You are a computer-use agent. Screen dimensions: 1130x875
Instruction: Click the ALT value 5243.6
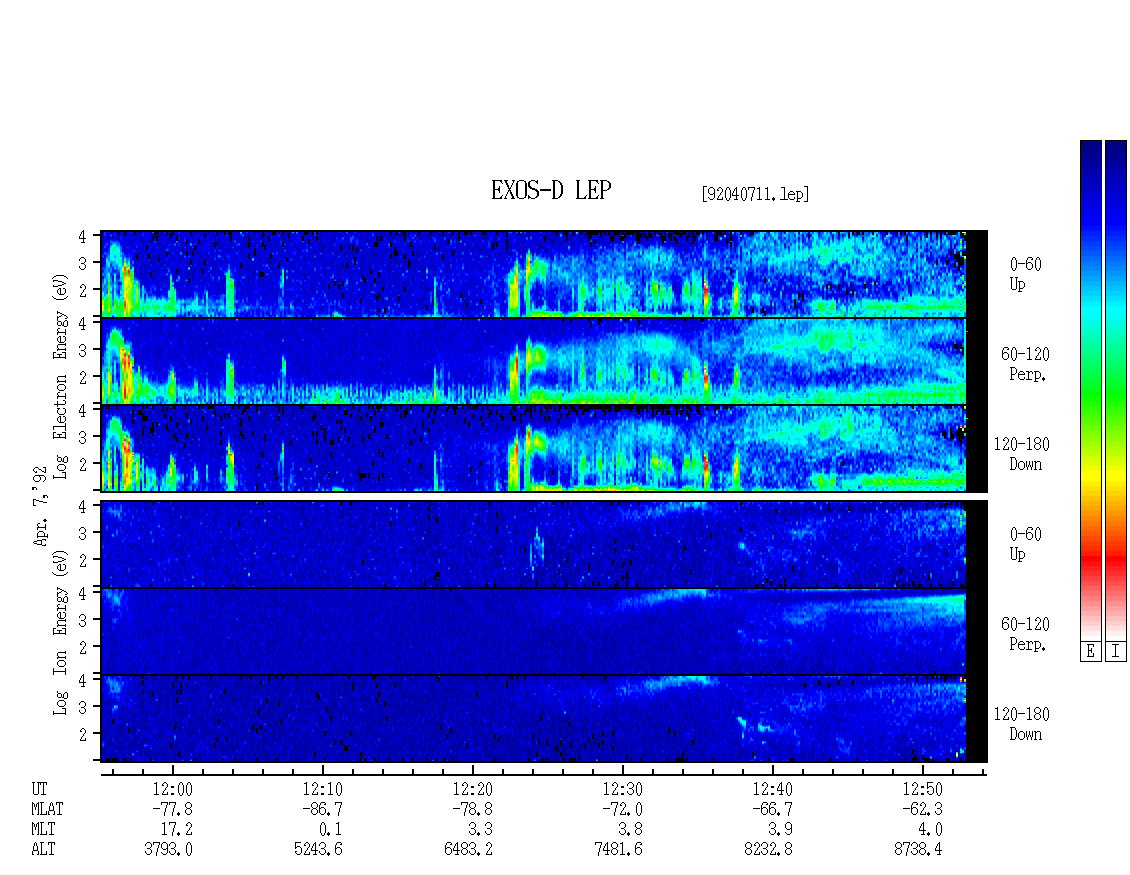tap(319, 849)
